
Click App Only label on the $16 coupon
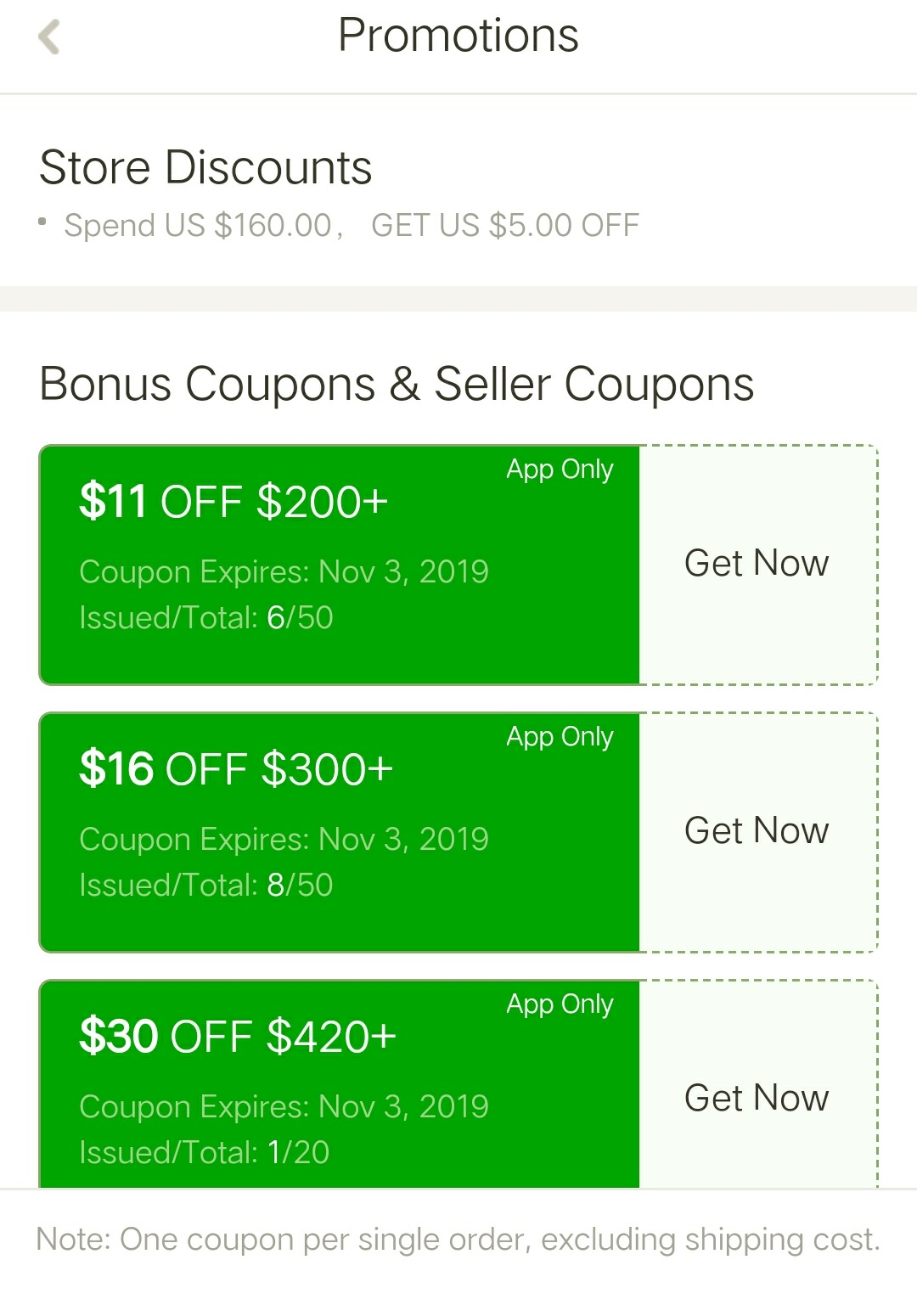tap(560, 737)
